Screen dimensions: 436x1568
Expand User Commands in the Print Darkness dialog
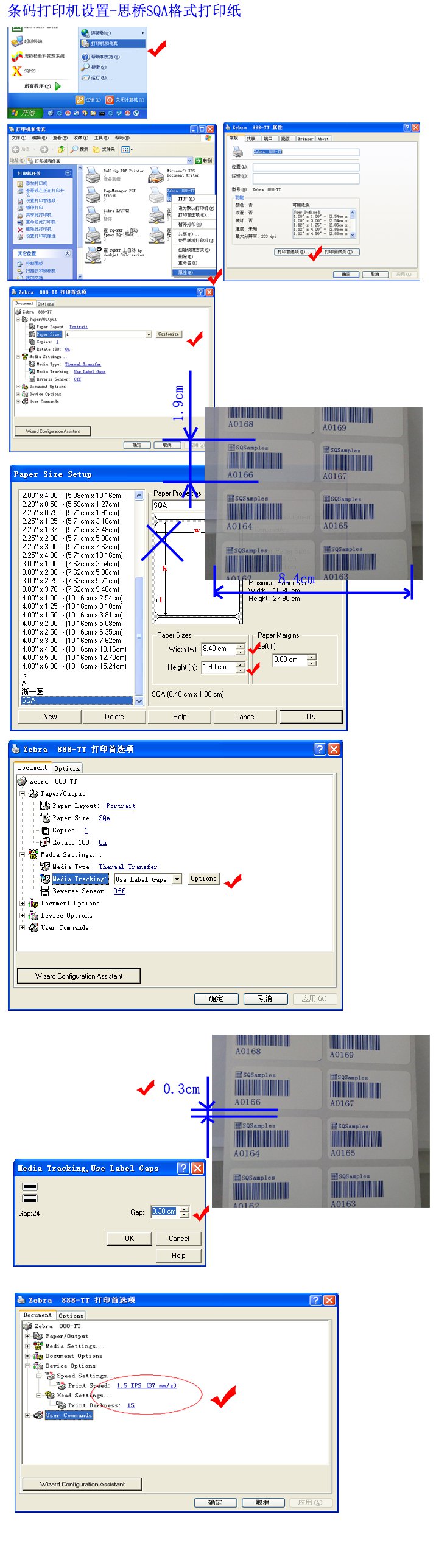pos(27,1415)
